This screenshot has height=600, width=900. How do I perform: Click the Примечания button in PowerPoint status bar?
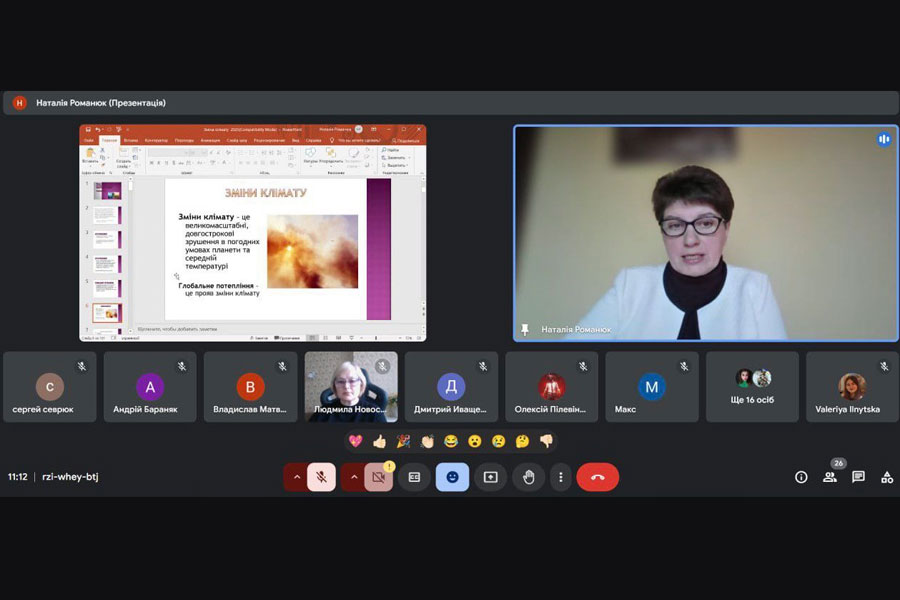(287, 338)
